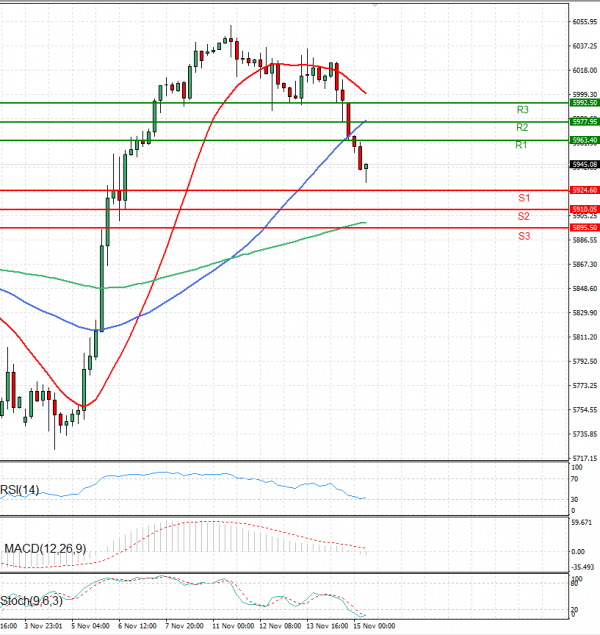This screenshot has width=600, height=635.
Task: Click the 6055.95 price axis value
Action: pyautogui.click(x=585, y=22)
